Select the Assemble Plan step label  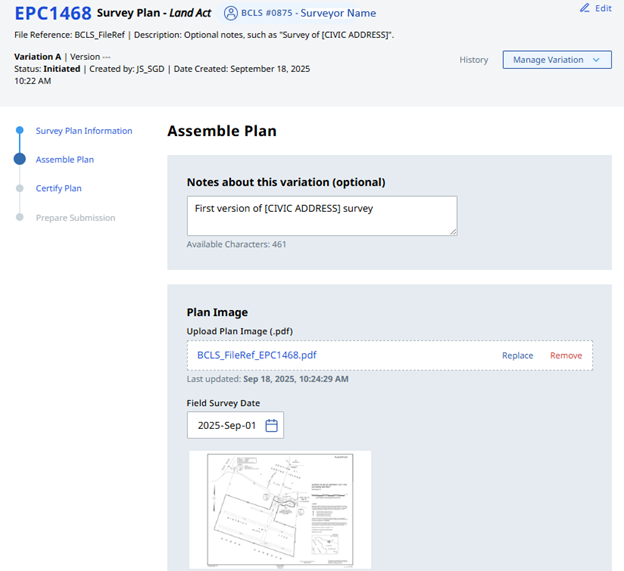(x=65, y=160)
